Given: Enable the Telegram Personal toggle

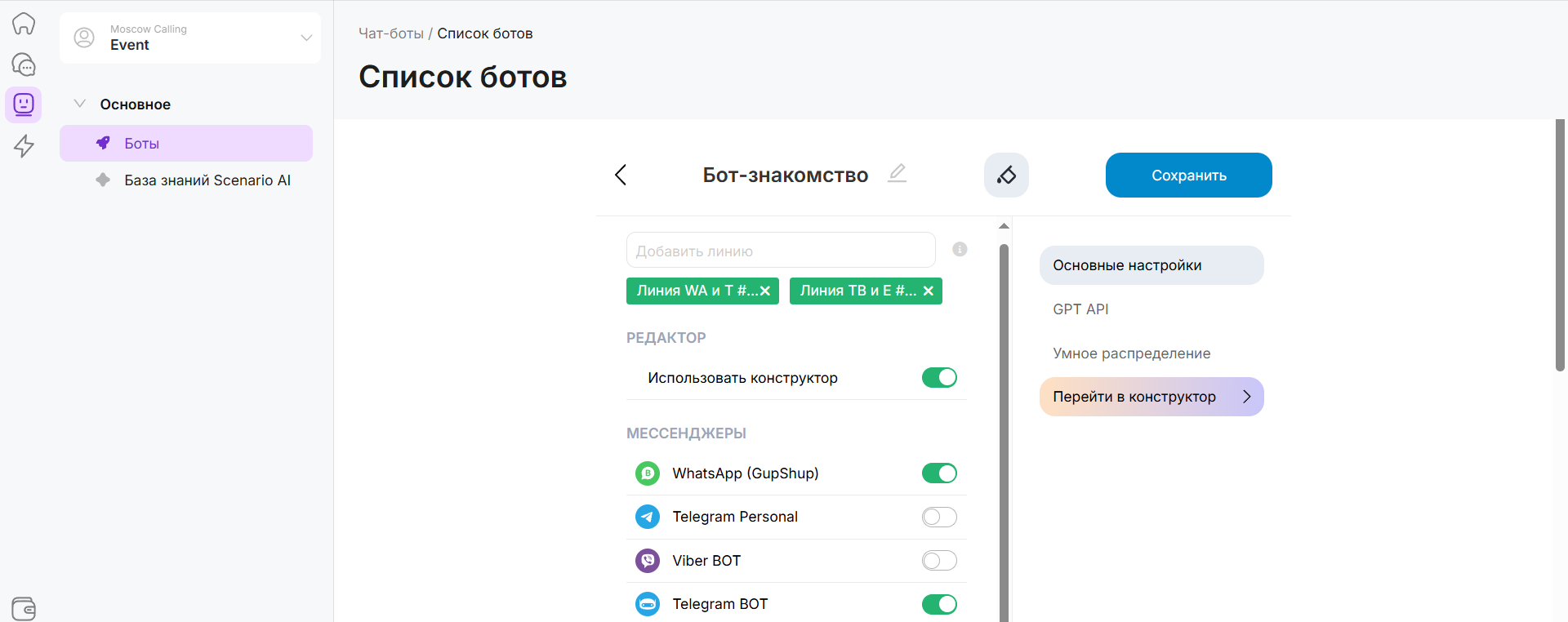Looking at the screenshot, I should pos(939,517).
